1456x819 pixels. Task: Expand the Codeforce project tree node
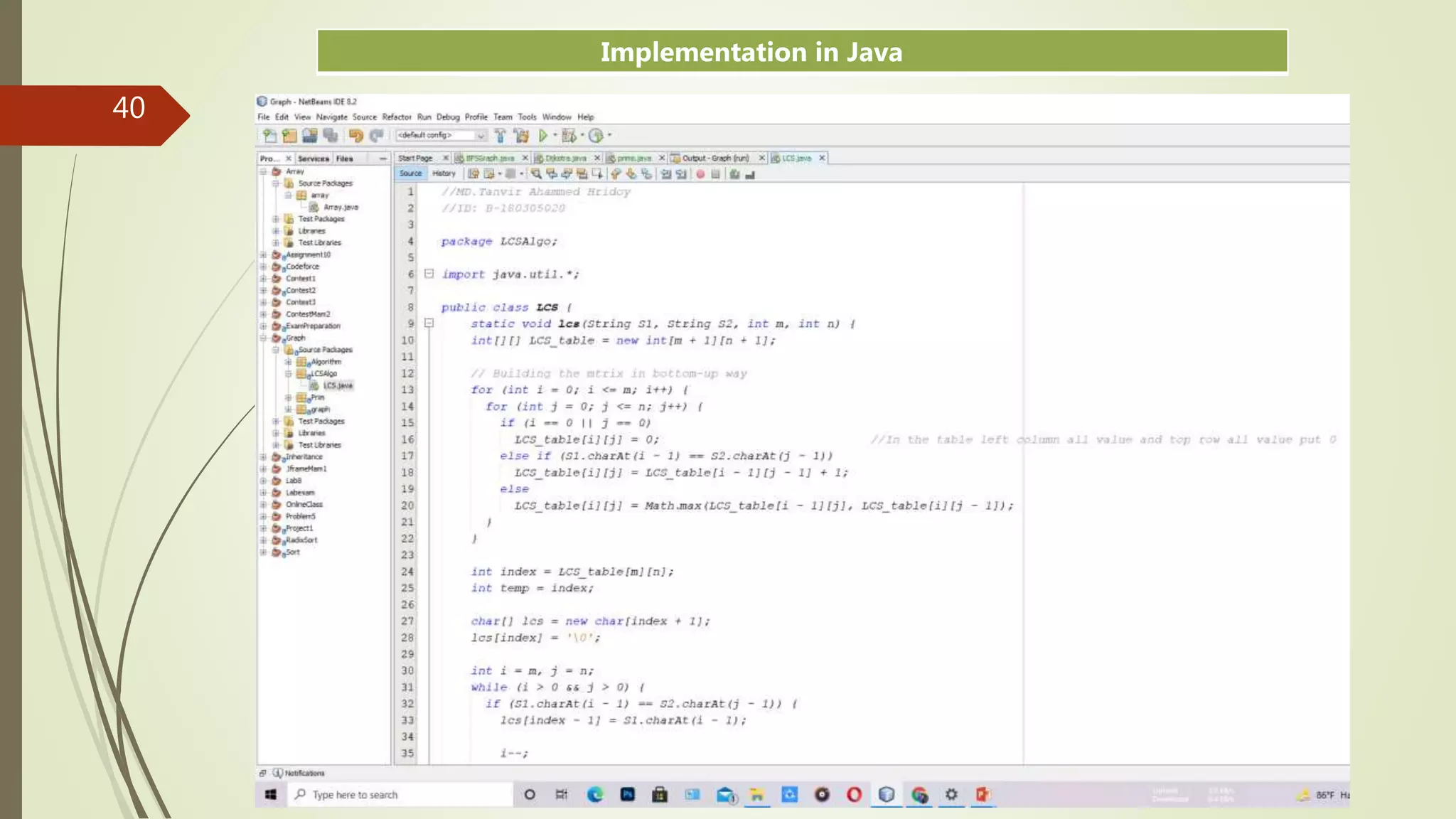(x=263, y=267)
